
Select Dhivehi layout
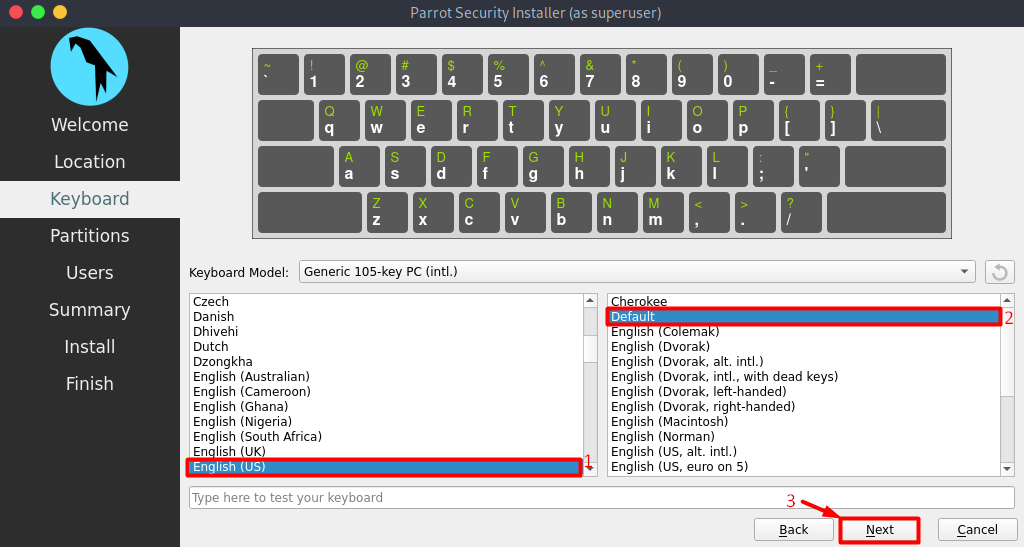pyautogui.click(x=387, y=332)
